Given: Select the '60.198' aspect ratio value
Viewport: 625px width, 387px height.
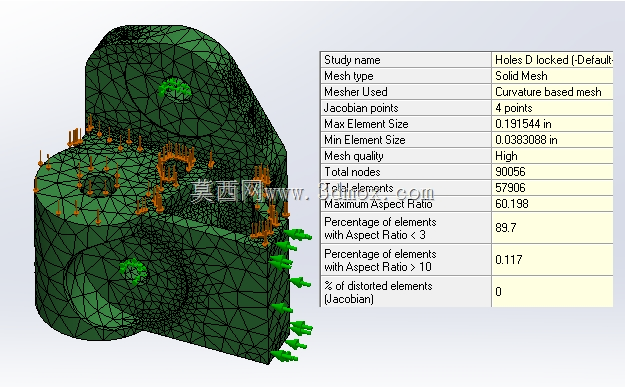Looking at the screenshot, I should point(552,204).
